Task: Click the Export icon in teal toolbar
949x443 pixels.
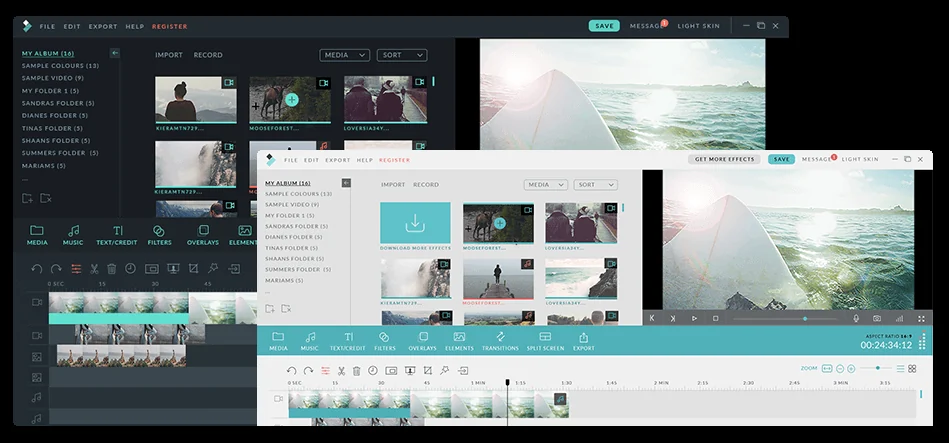Action: 583,341
